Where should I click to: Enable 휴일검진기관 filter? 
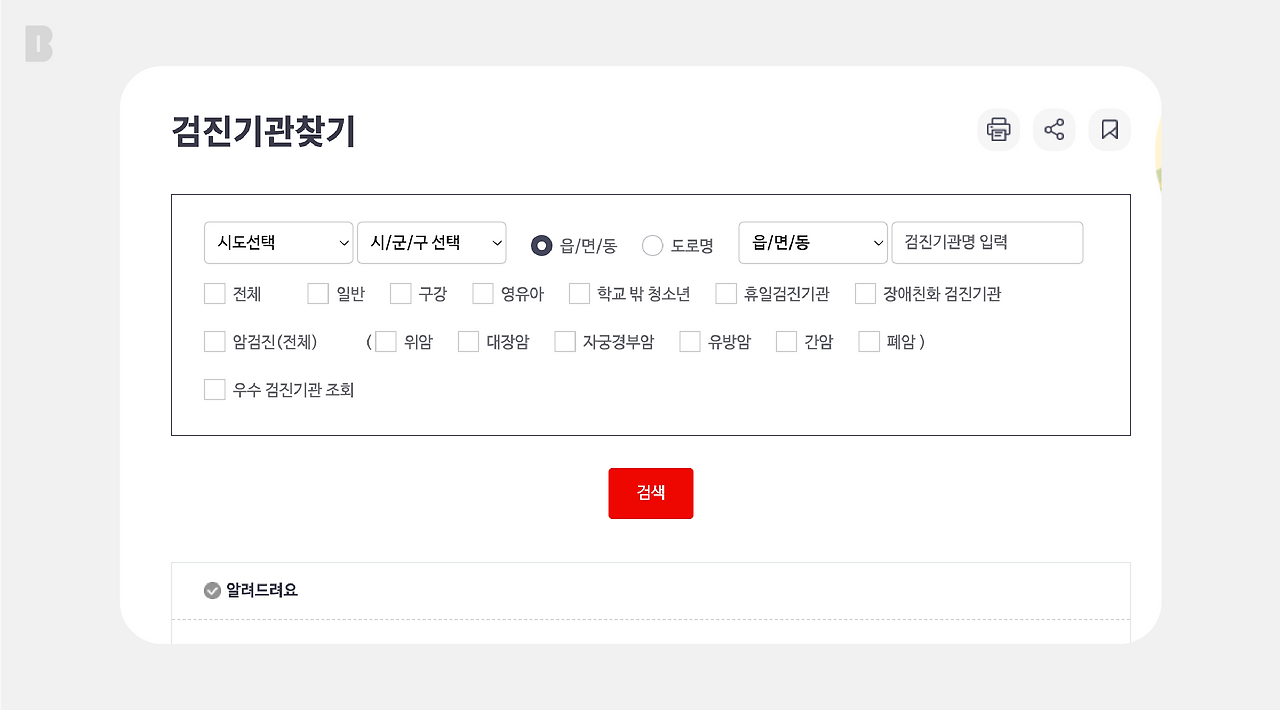click(x=725, y=293)
